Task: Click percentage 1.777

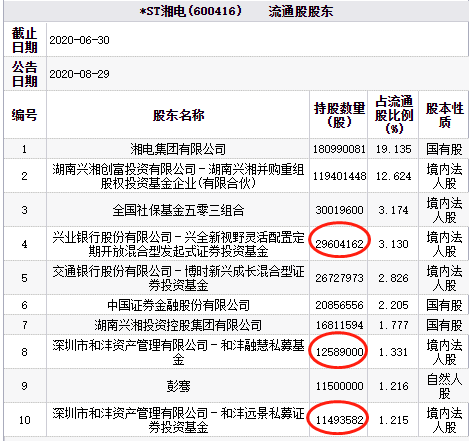Action: [393, 325]
